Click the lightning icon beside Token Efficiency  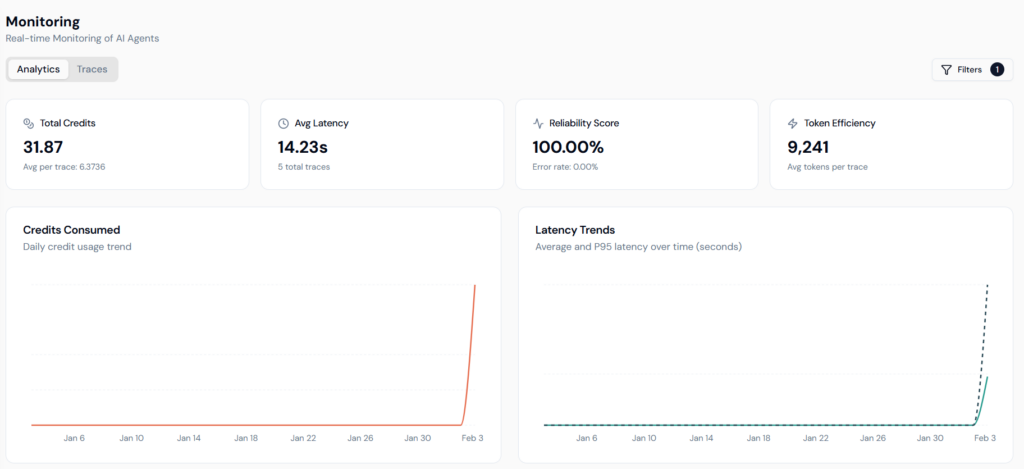click(793, 123)
